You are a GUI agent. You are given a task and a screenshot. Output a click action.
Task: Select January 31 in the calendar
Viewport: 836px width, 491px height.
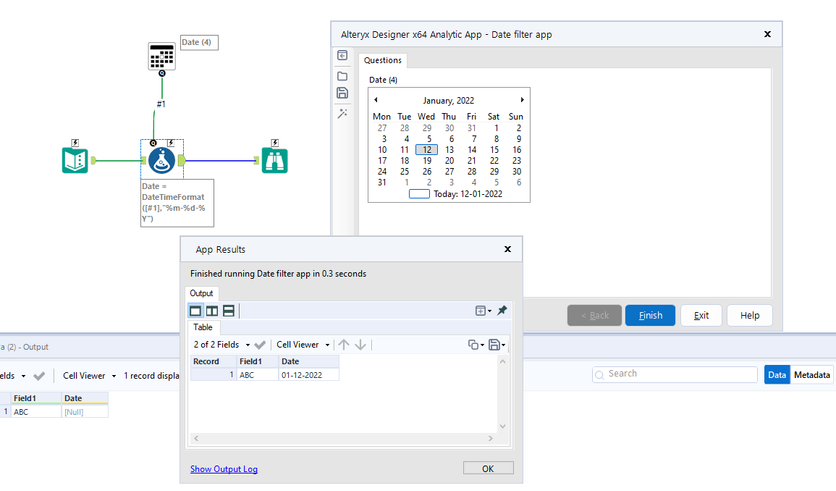tap(382, 182)
